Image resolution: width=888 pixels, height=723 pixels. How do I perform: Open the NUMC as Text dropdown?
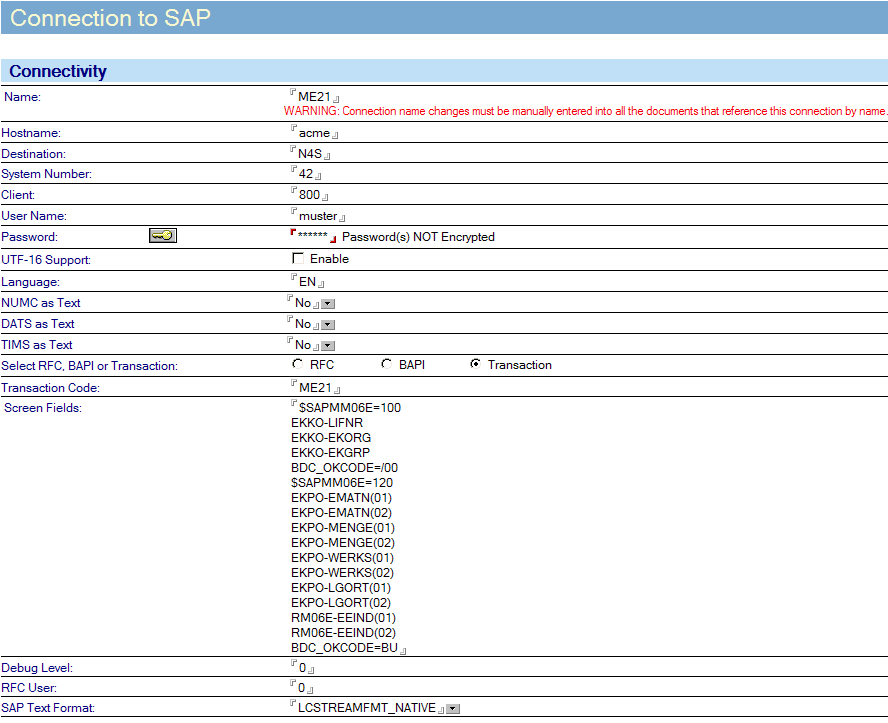coord(328,304)
